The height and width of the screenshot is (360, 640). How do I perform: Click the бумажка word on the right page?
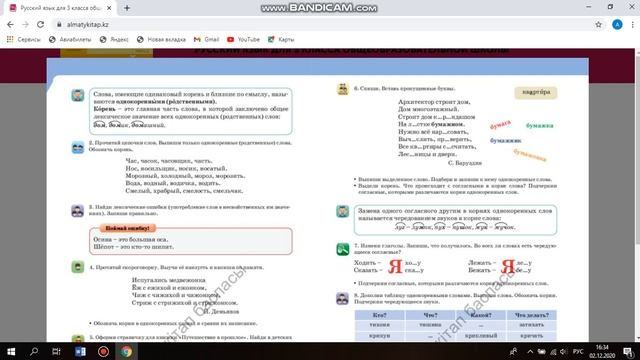coord(540,126)
